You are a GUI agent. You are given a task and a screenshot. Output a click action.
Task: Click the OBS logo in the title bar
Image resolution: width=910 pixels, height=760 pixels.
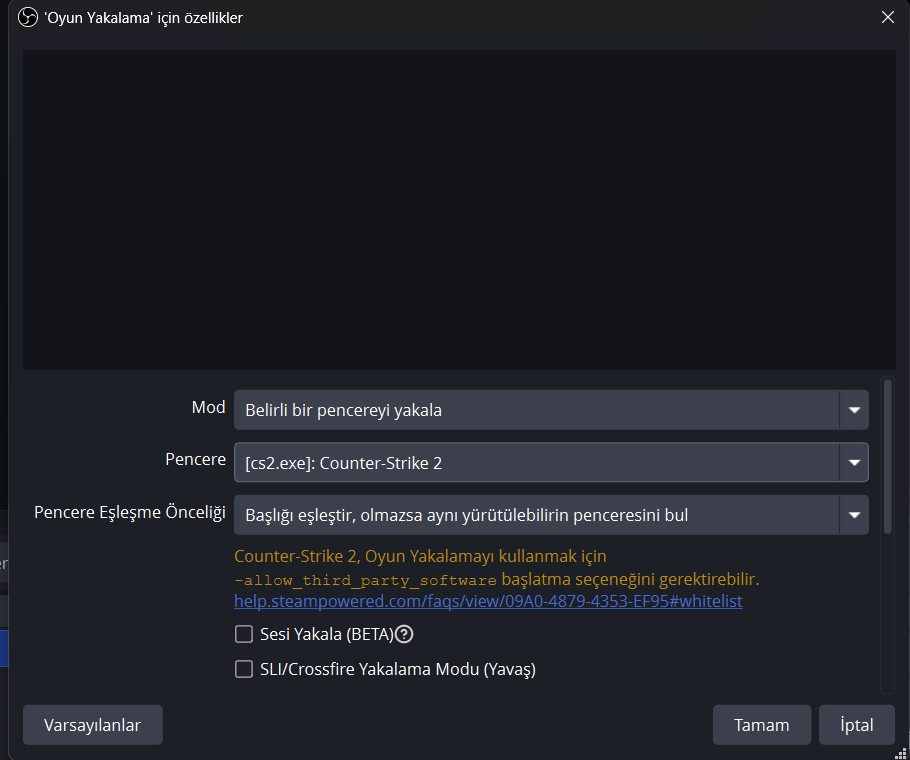pos(28,17)
